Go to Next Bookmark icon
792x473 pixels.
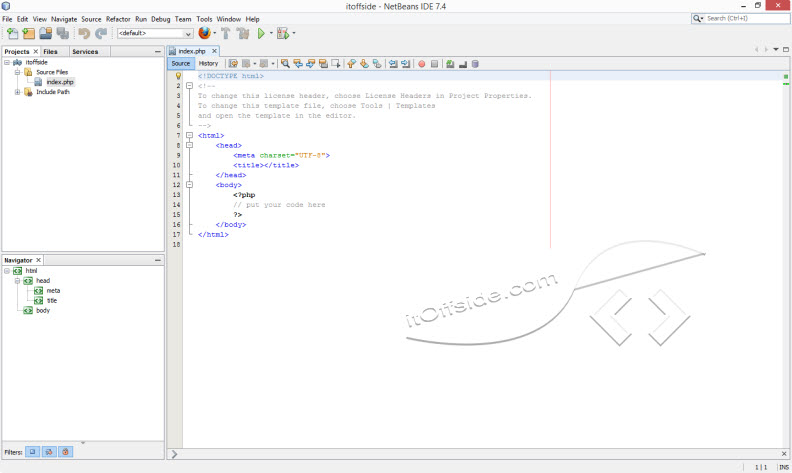364,64
